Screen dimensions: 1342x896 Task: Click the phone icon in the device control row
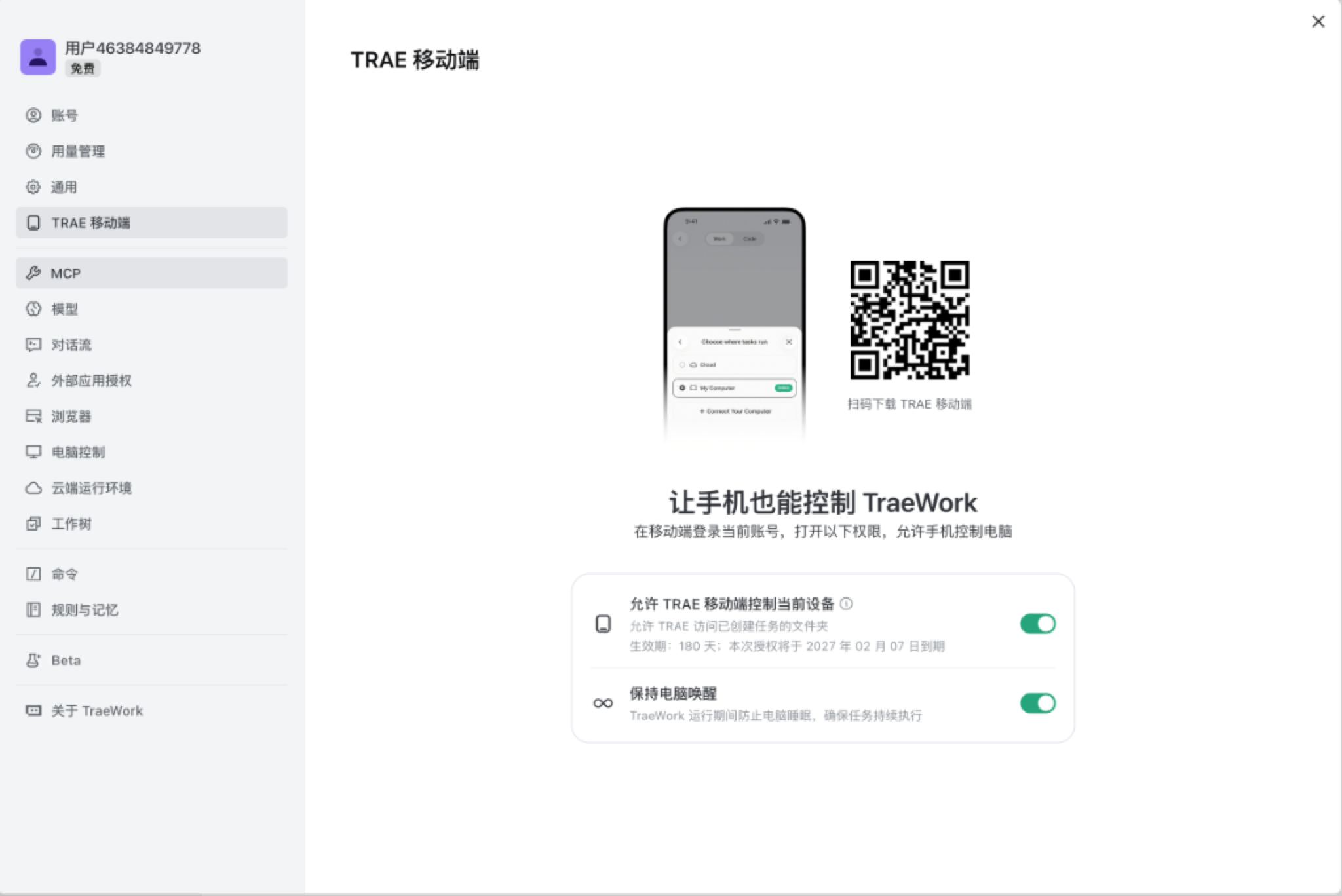coord(604,624)
